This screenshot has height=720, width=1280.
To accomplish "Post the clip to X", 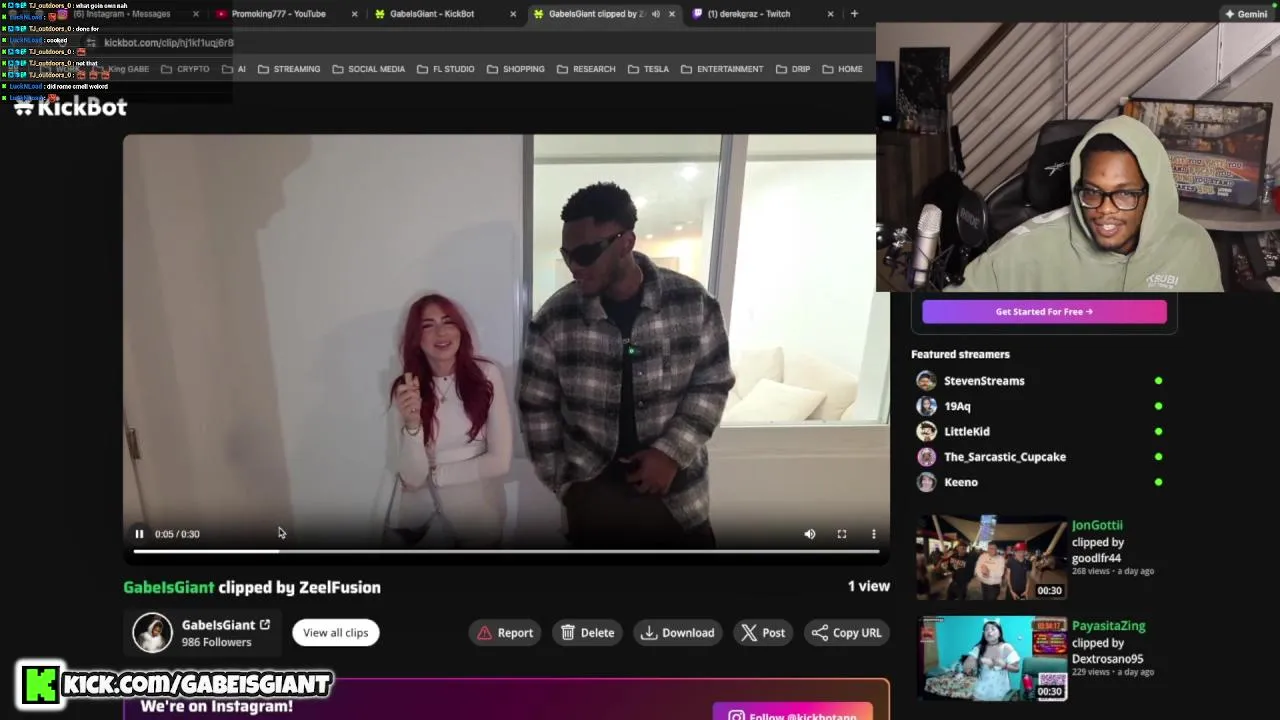I will 763,632.
